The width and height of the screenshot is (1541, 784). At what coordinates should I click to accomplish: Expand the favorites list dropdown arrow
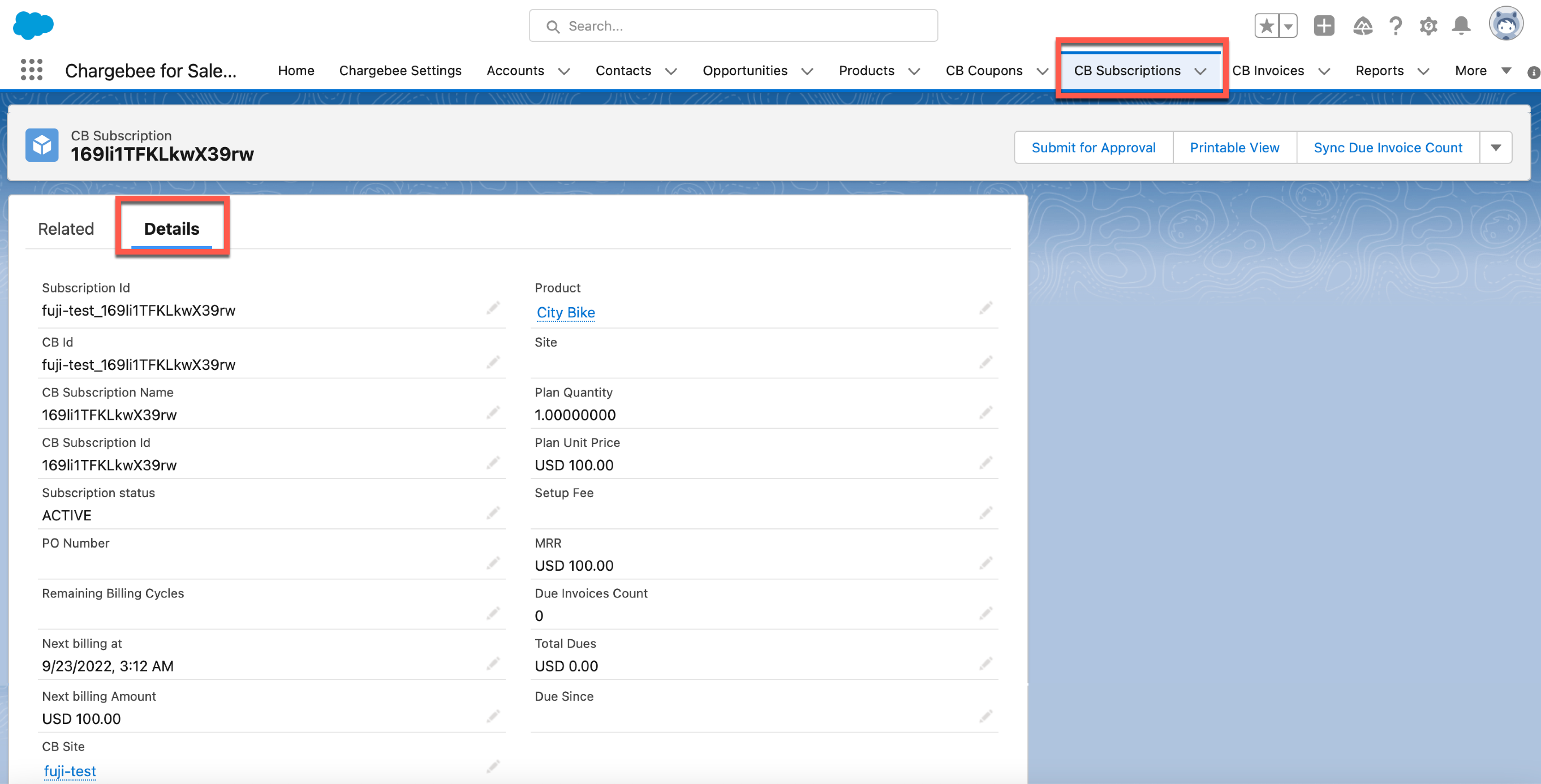pos(1288,25)
